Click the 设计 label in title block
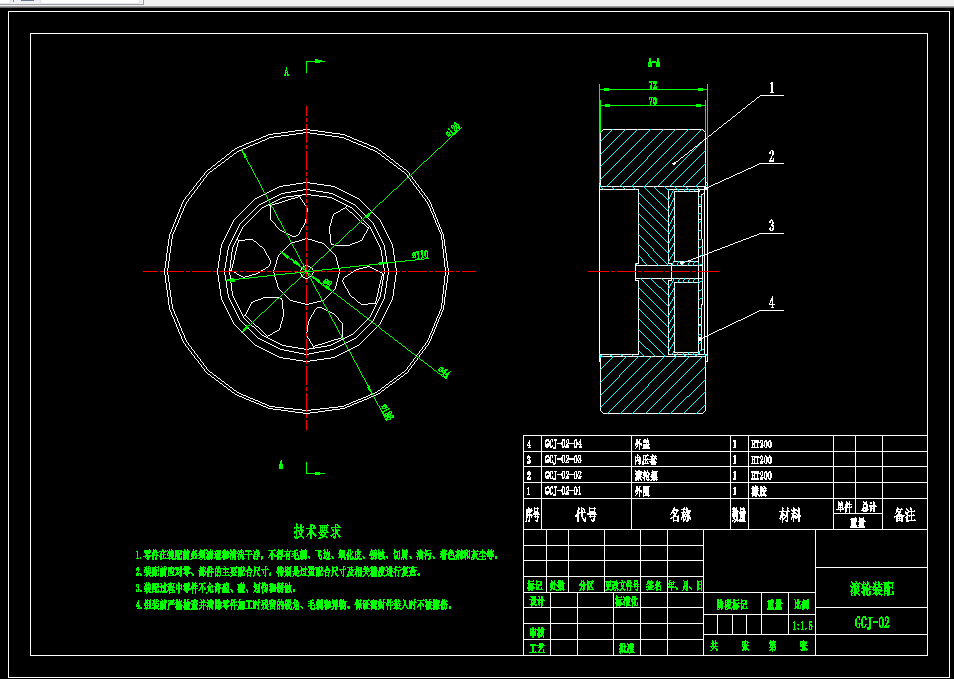This screenshot has height=679, width=954. pos(536,601)
